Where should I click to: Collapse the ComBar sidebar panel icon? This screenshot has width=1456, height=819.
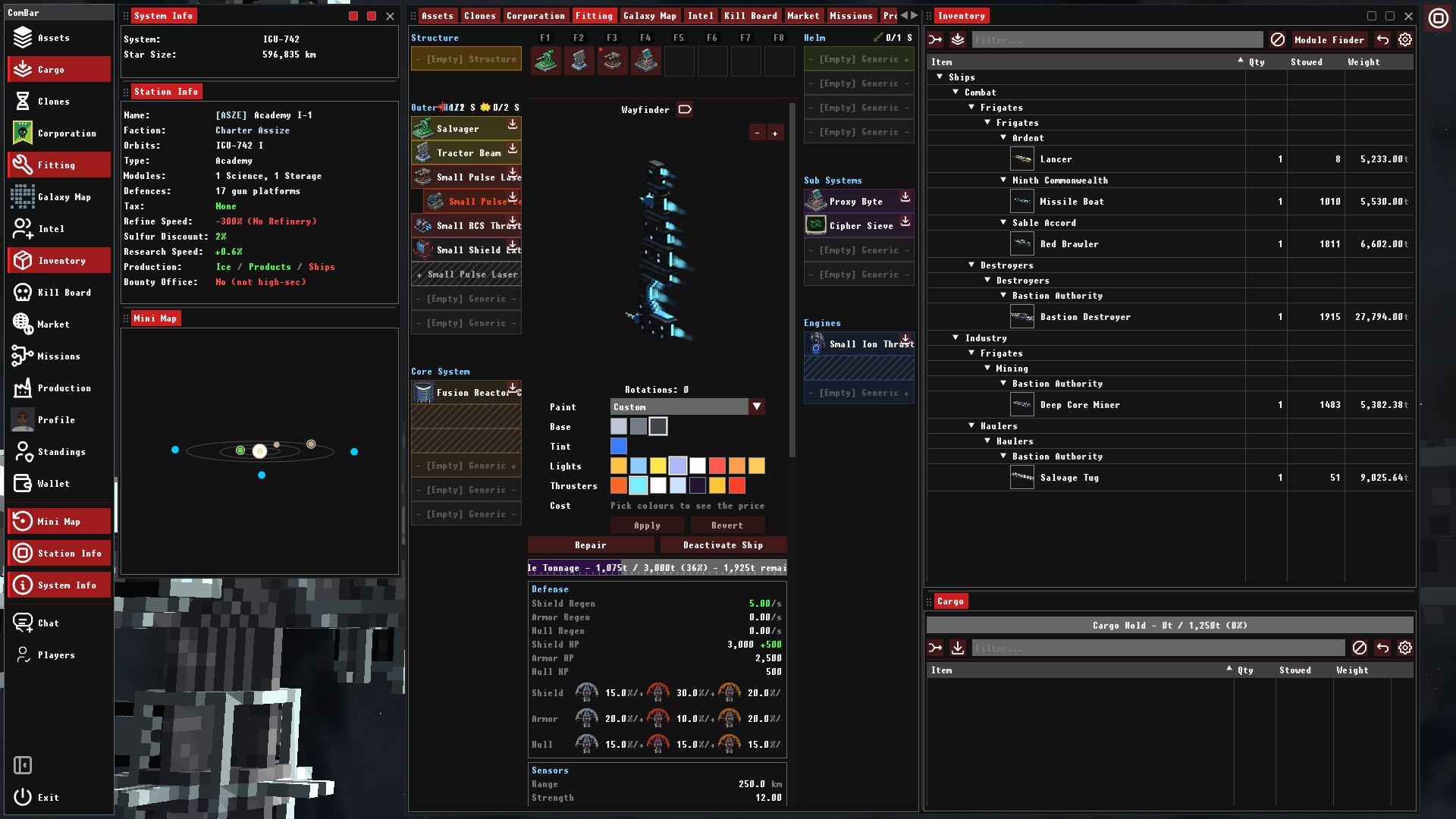click(x=23, y=765)
